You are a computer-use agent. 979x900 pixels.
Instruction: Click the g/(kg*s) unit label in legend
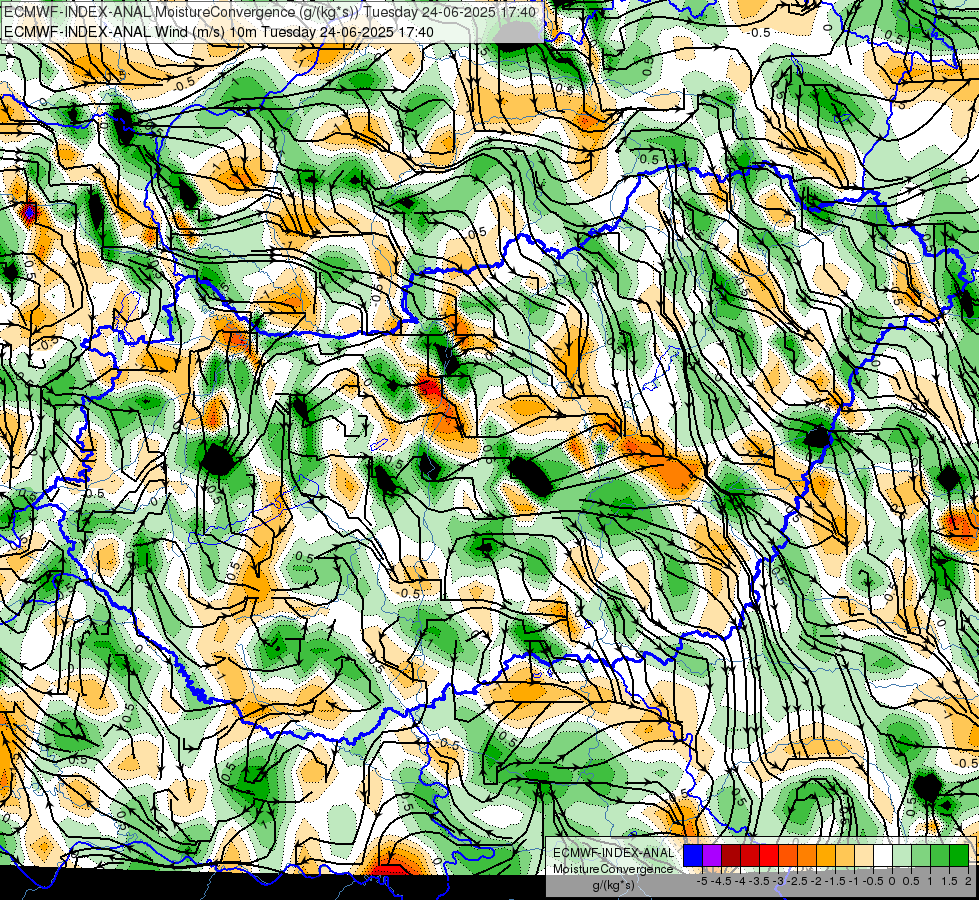614,886
